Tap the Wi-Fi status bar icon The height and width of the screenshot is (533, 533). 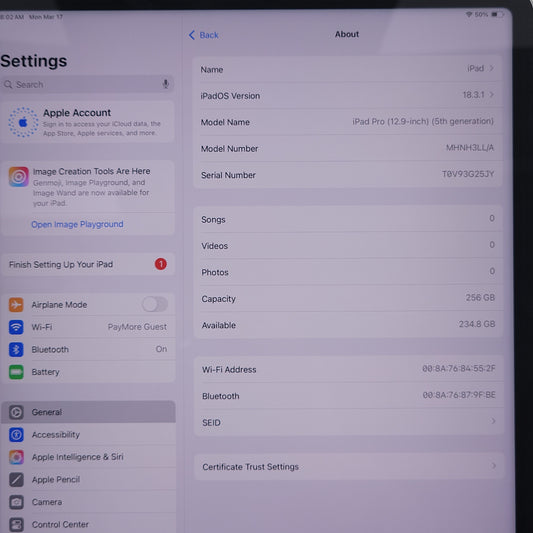[469, 14]
